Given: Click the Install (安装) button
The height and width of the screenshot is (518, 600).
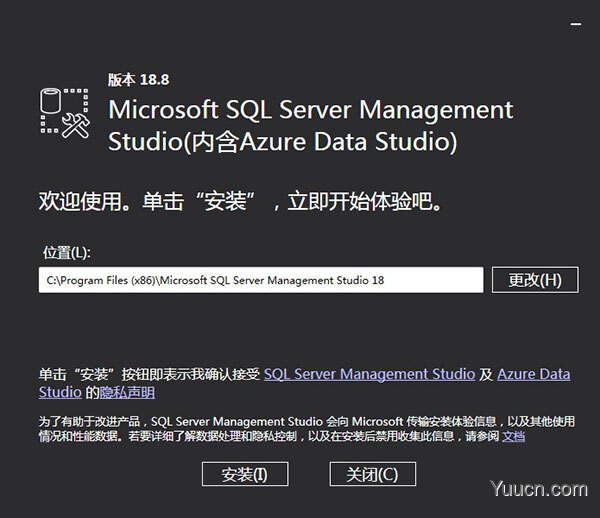Looking at the screenshot, I should (x=245, y=474).
